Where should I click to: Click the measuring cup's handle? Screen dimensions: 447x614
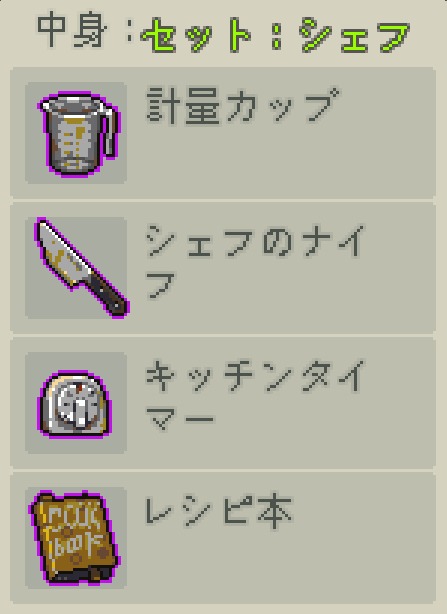111,133
